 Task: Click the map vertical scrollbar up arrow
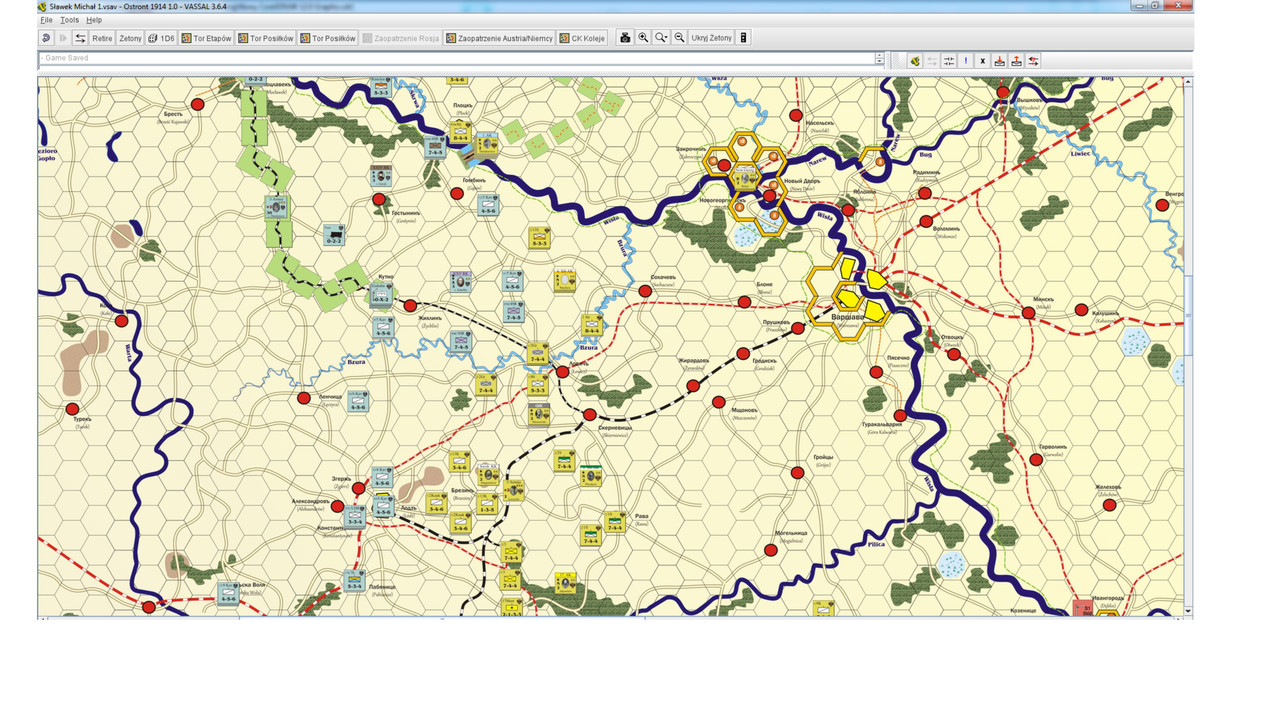(1188, 82)
